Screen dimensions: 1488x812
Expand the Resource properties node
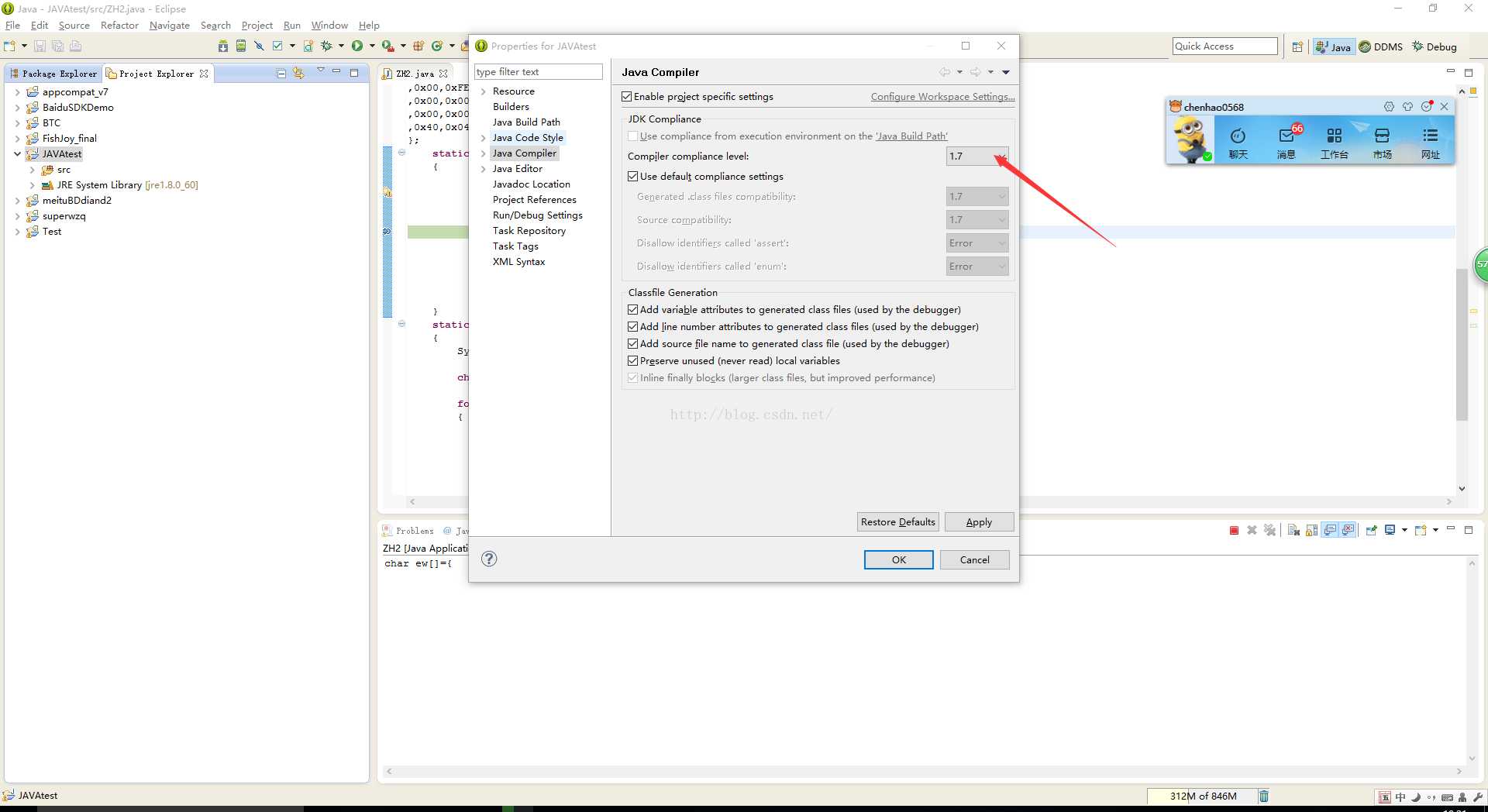(483, 91)
